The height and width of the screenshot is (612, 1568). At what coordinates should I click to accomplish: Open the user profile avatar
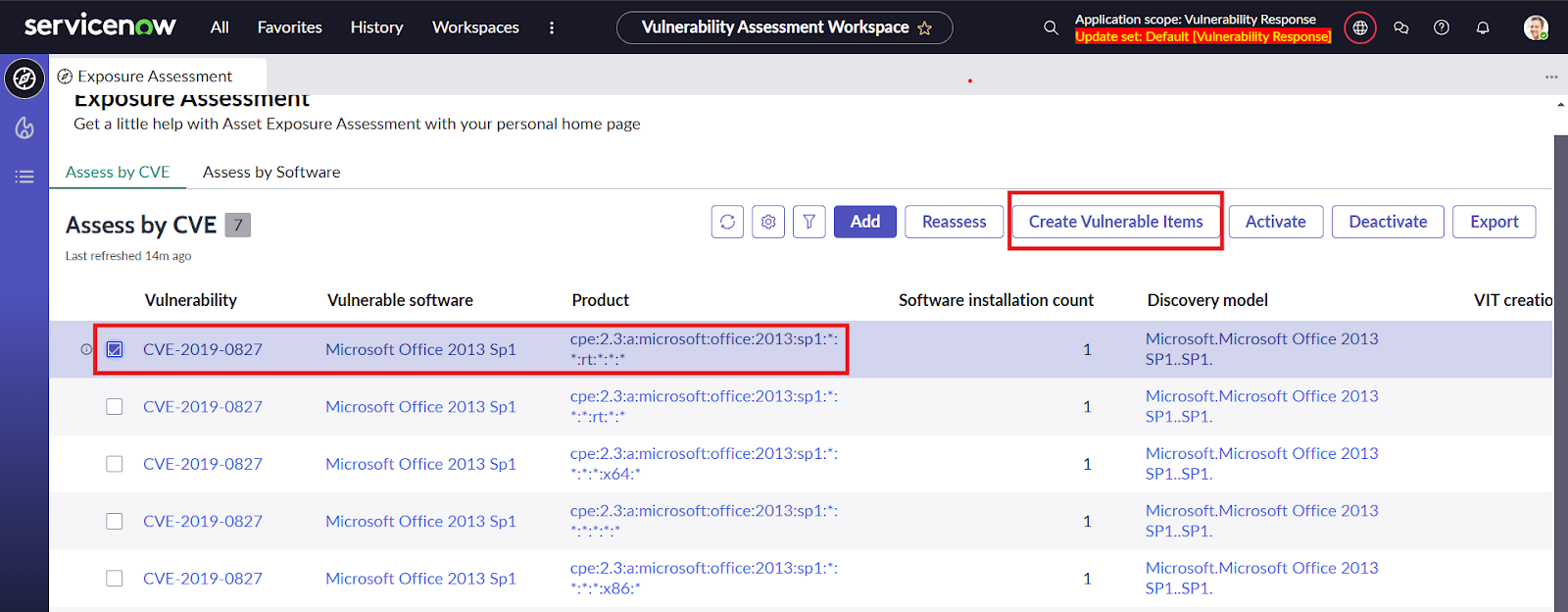[x=1536, y=27]
